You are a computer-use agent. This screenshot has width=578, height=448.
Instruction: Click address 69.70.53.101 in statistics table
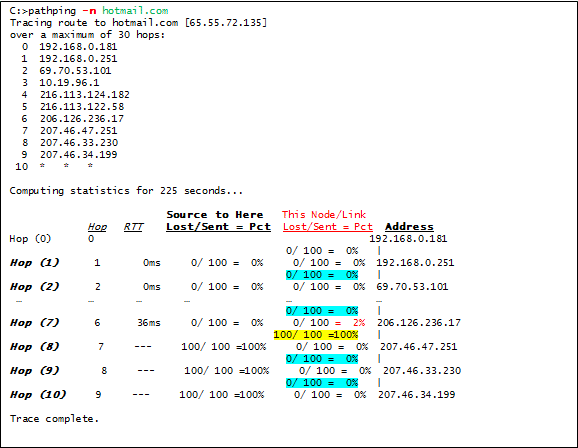pos(412,287)
